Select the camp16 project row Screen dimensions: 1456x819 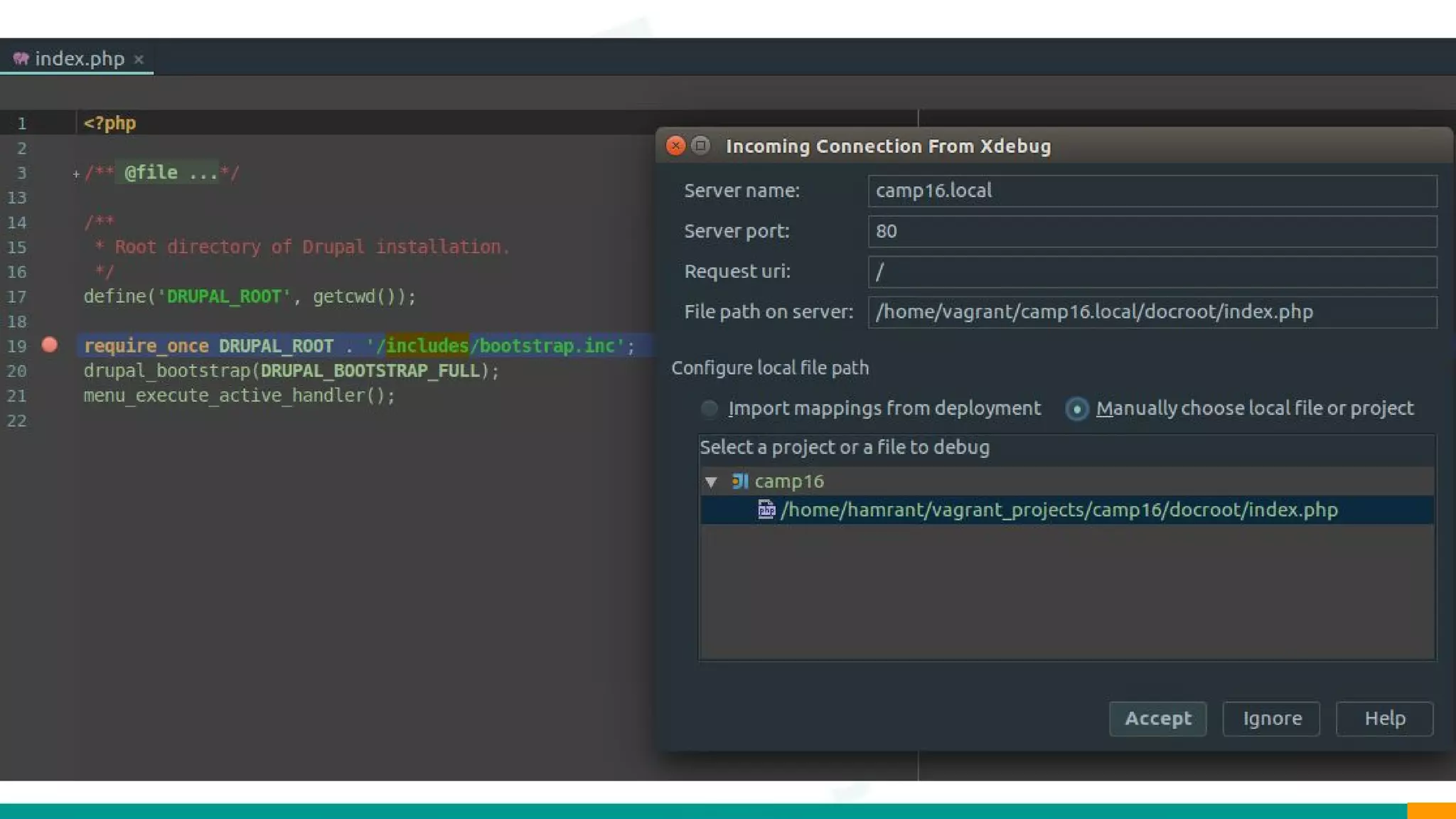[x=1066, y=481]
